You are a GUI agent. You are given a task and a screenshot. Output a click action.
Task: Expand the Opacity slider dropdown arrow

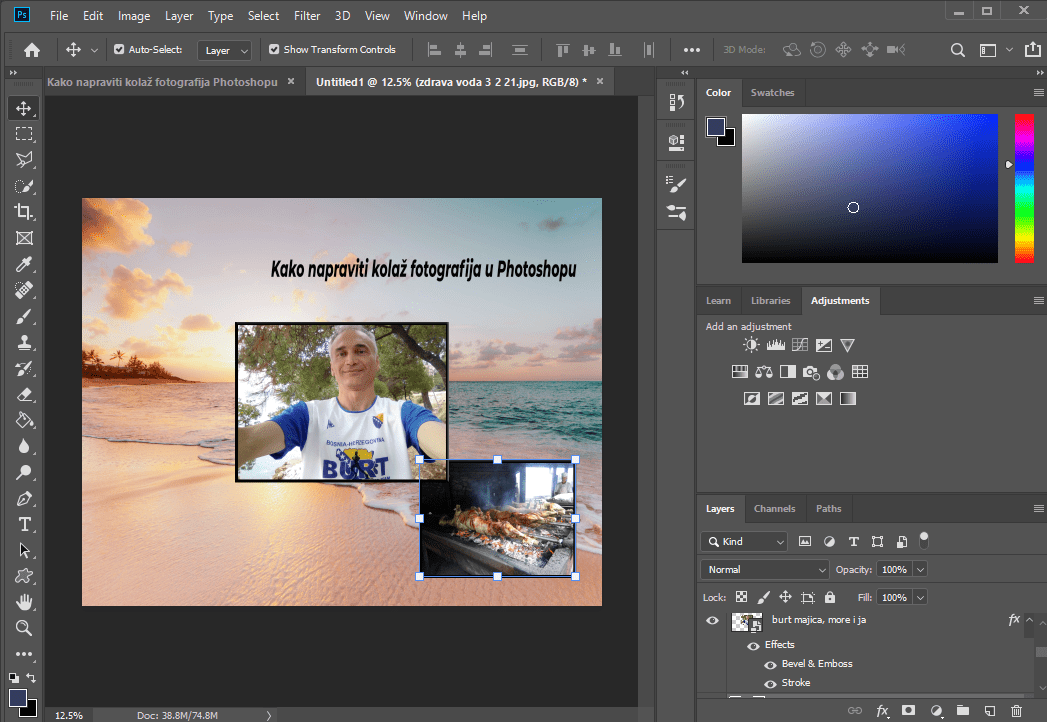point(920,569)
